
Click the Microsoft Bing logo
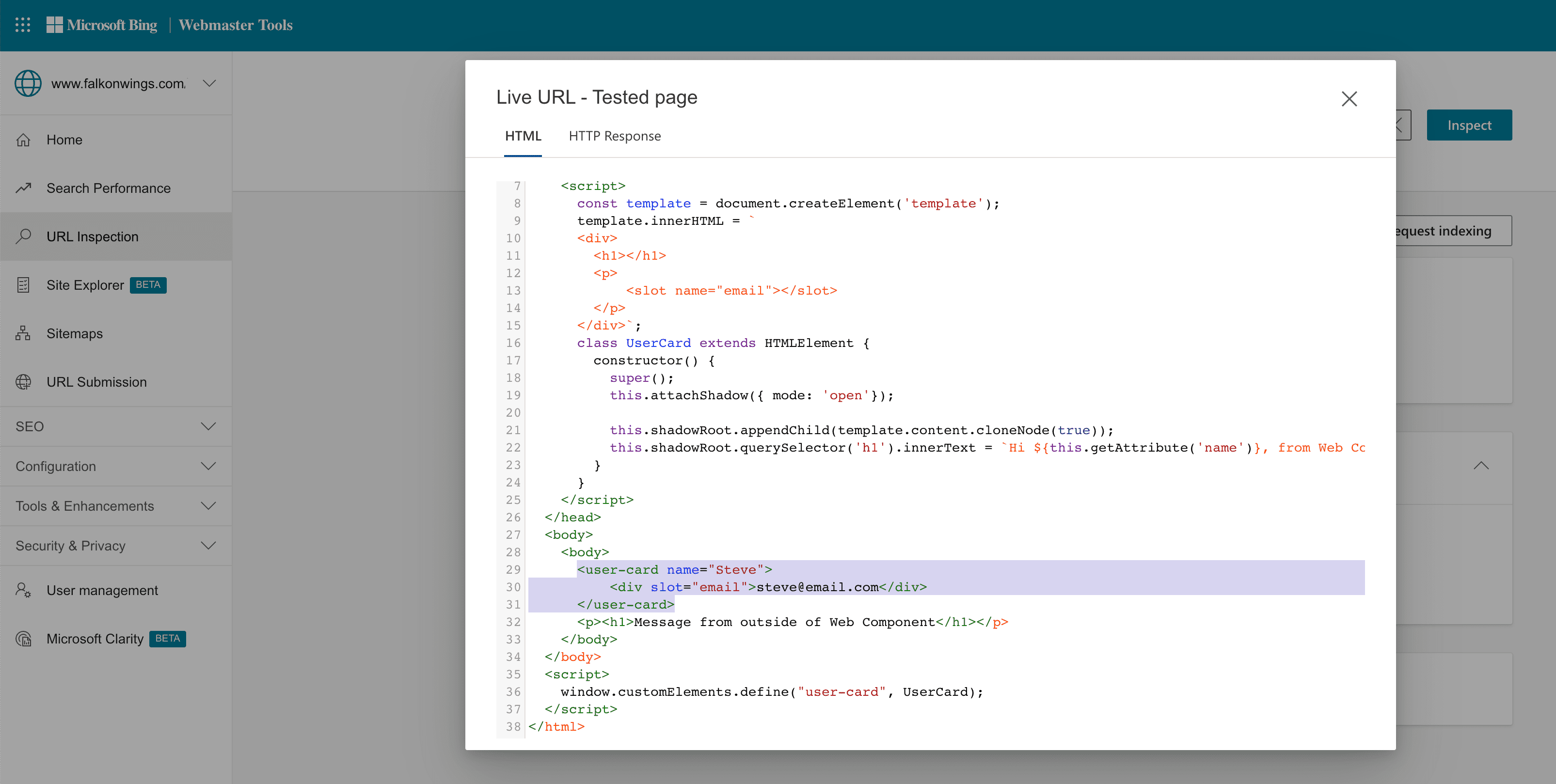point(101,25)
